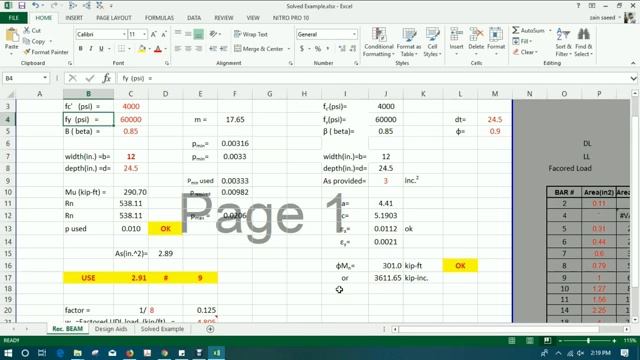Expand the formula bar
Screen dimensions: 640x360
point(633,78)
